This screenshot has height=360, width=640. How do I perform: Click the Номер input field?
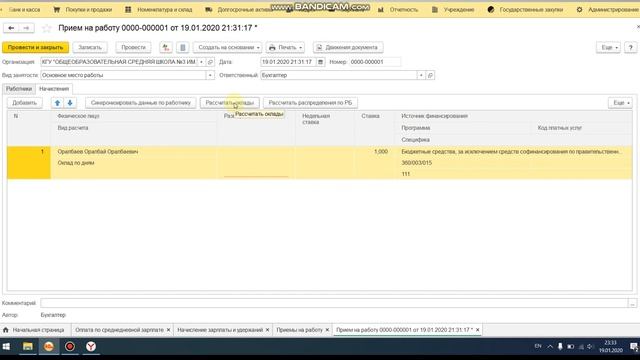375,62
